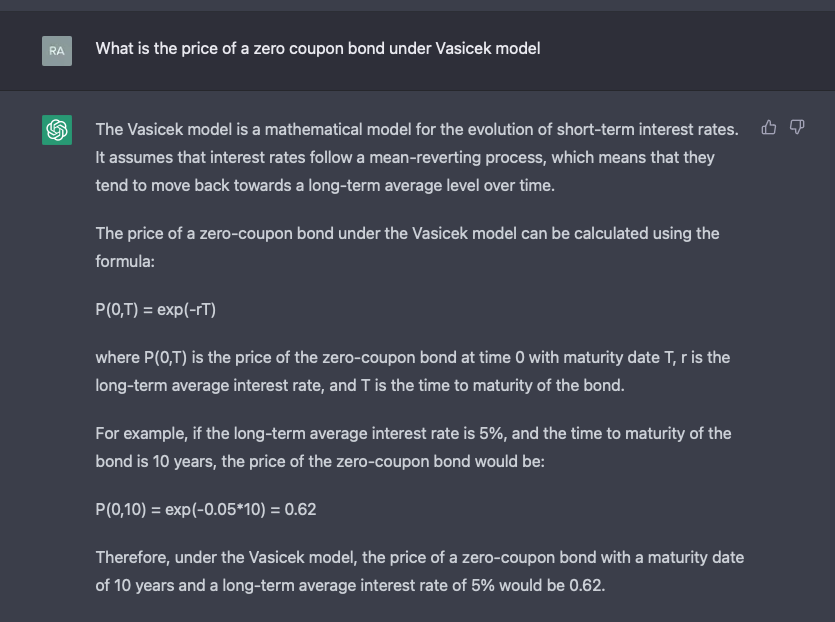The image size is (835, 622).
Task: Click the paragraph starting "Therefore, under the Vasicek"
Action: pyautogui.click(x=419, y=571)
